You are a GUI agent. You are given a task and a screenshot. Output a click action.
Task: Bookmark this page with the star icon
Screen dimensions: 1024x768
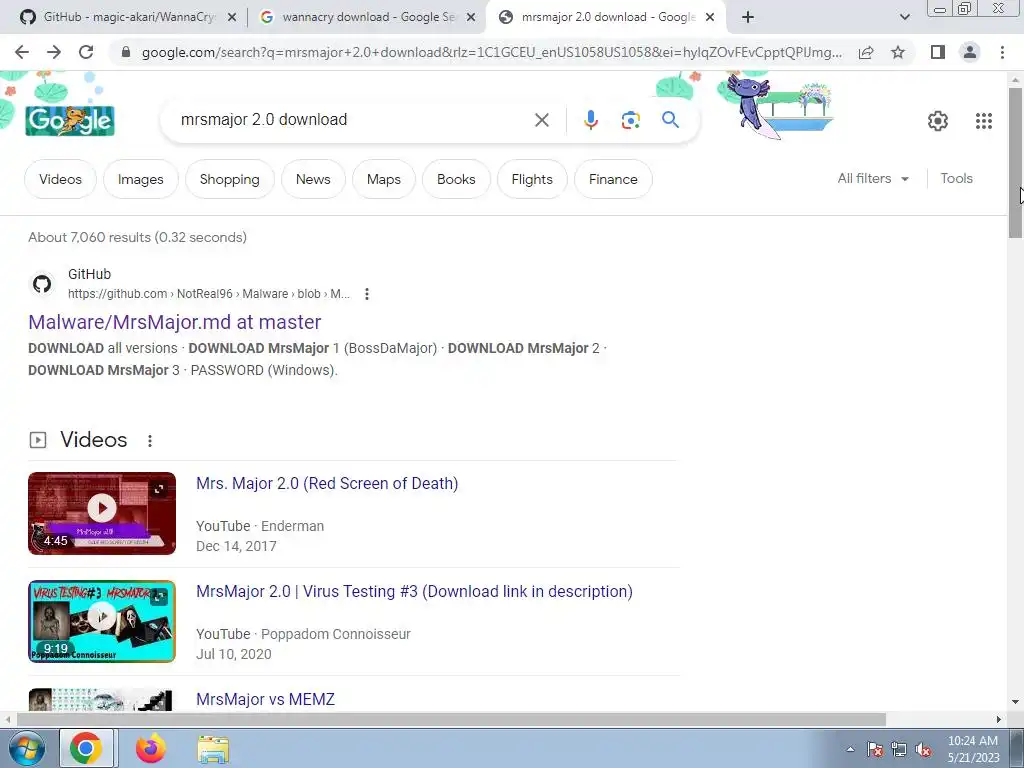(898, 52)
